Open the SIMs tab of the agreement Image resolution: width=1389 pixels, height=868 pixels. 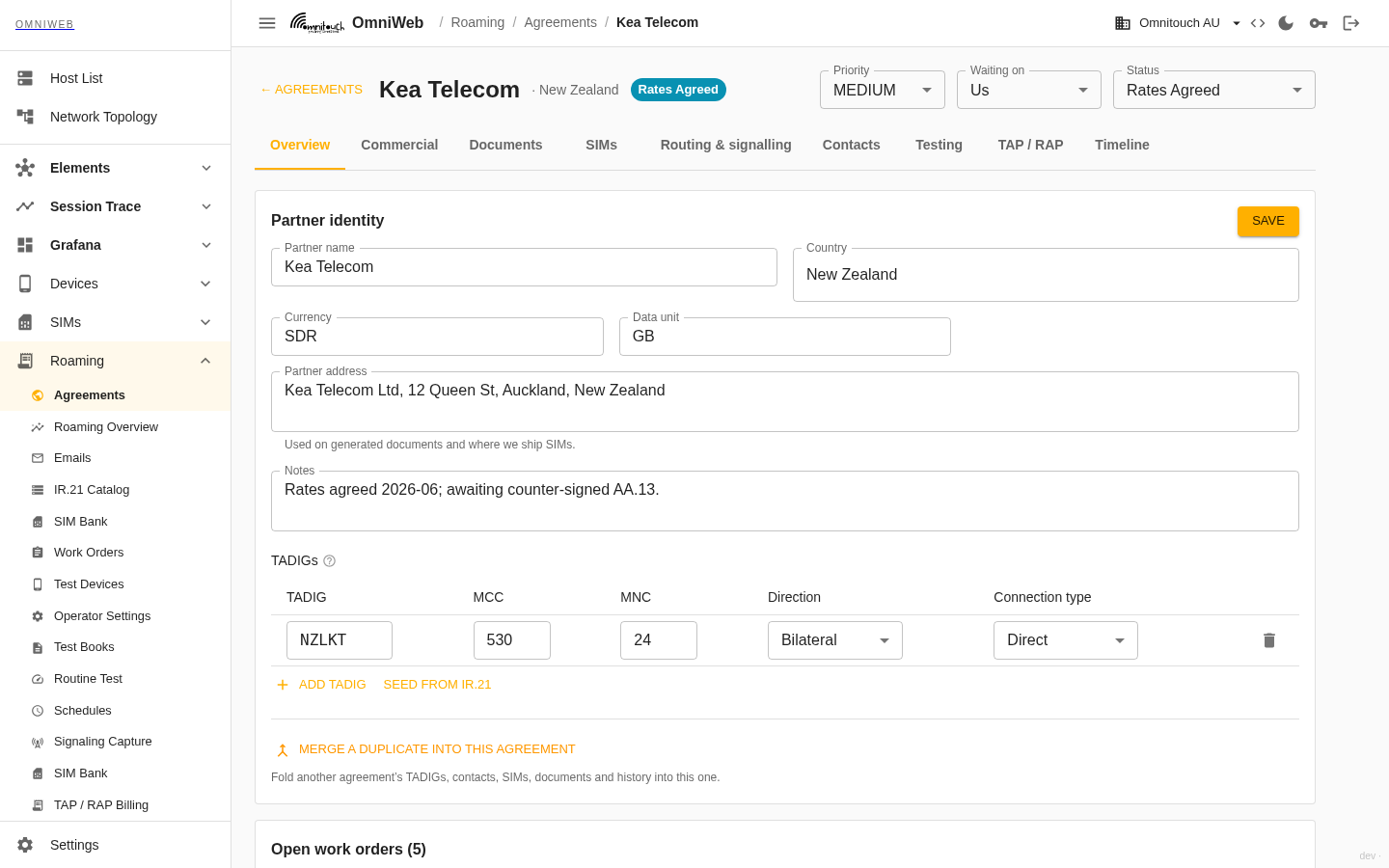pyautogui.click(x=601, y=145)
